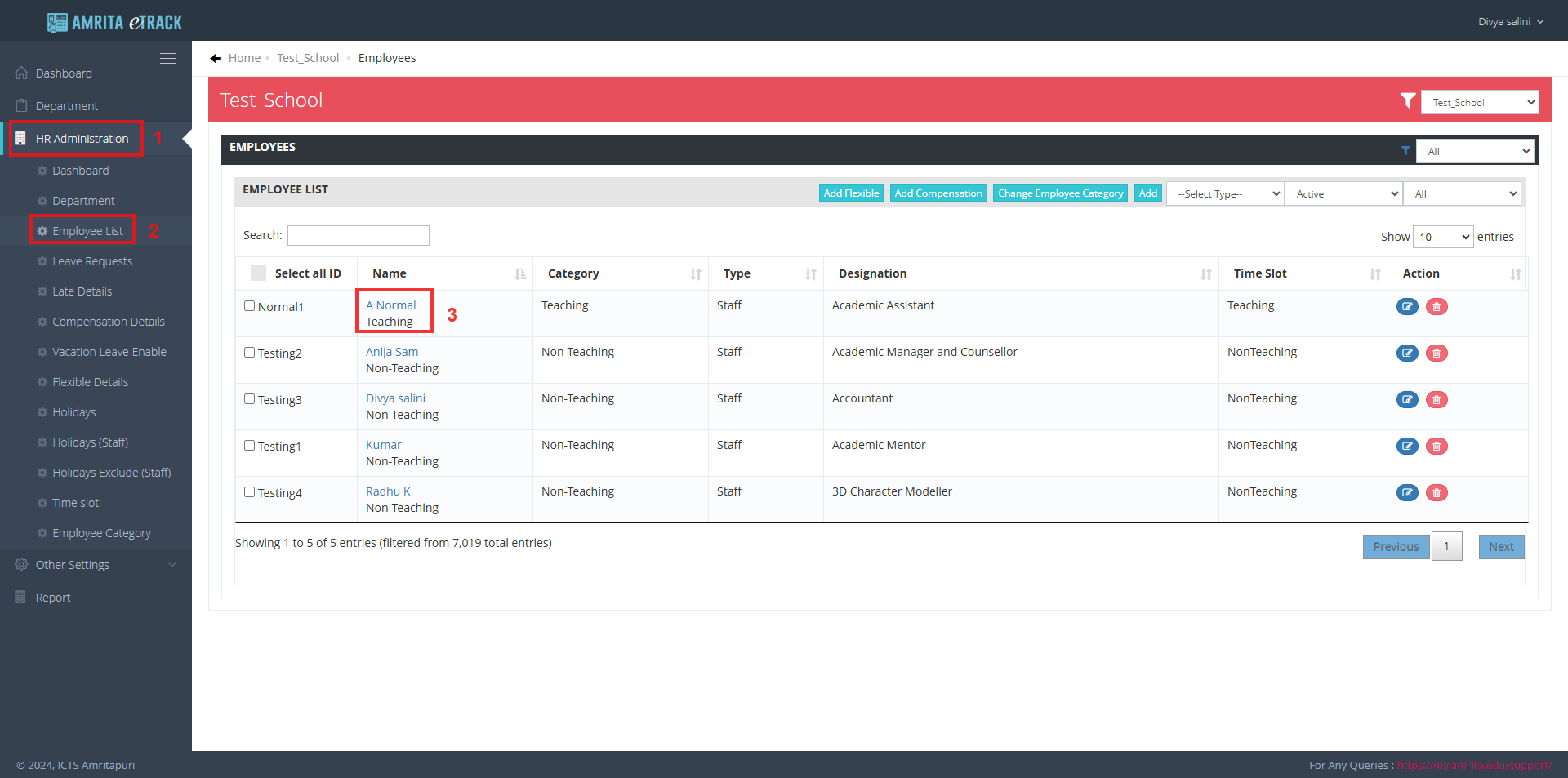Expand the Show entries count dropdown

coord(1442,237)
